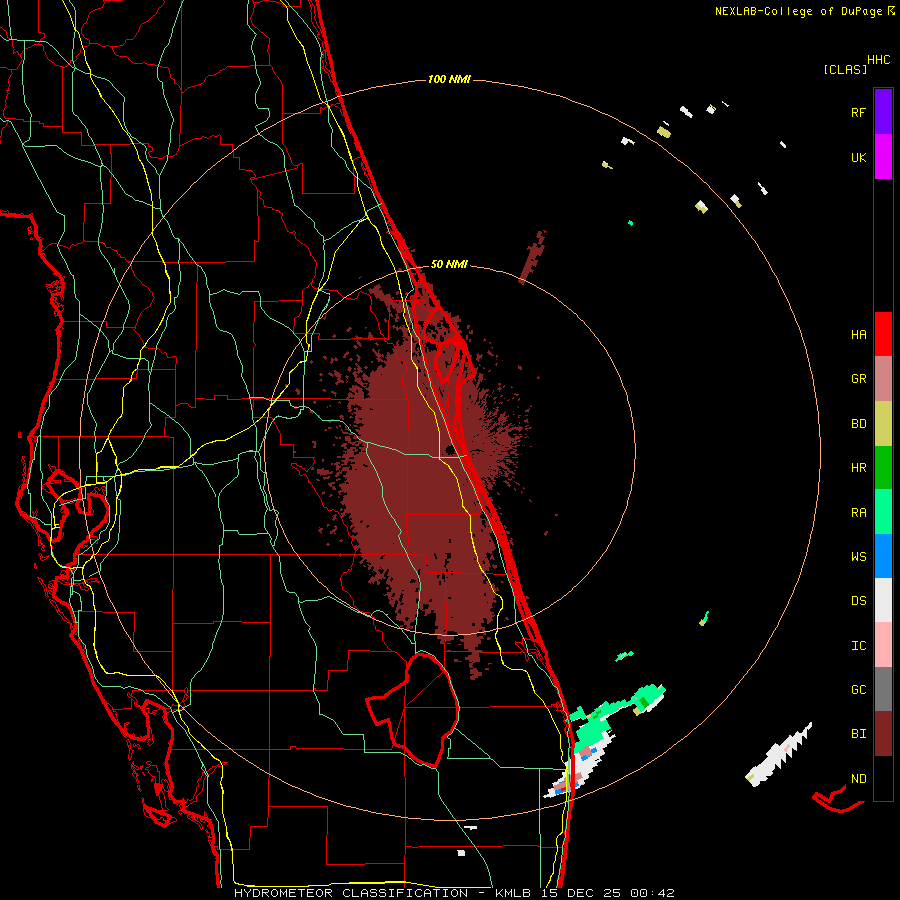Click the GR legend label
This screenshot has height=900, width=900.
858,379
